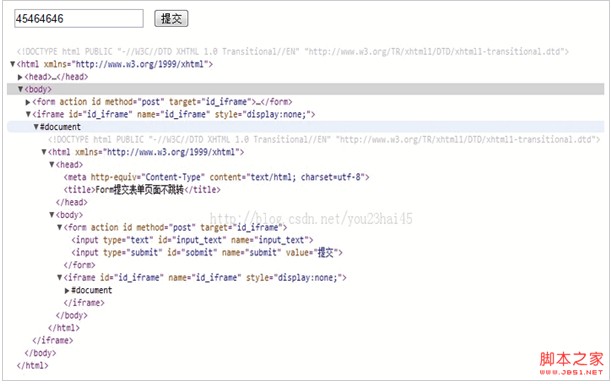Screen dimensions: 611x384
Task: Click the charset=utf-8 attribute value
Action: pyautogui.click(x=333, y=177)
